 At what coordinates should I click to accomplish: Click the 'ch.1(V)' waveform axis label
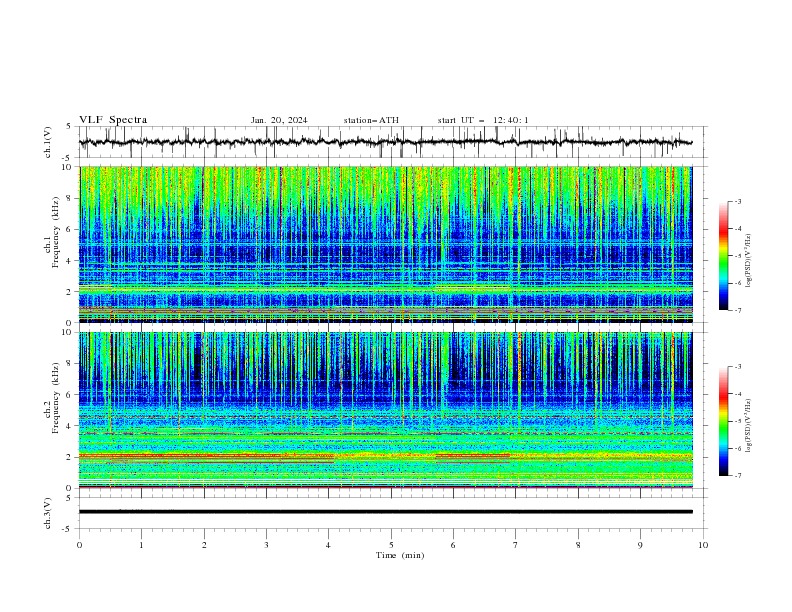coord(47,142)
